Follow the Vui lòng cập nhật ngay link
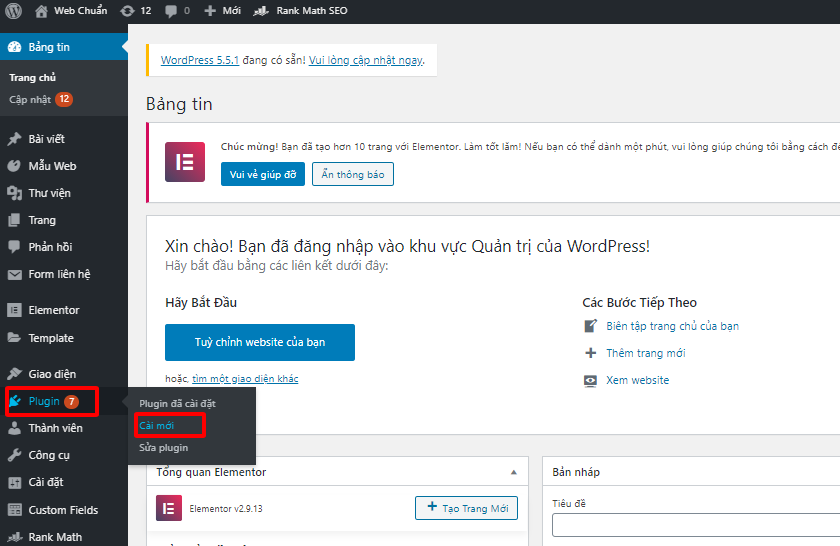Screen dimensions: 840x546 365,60
